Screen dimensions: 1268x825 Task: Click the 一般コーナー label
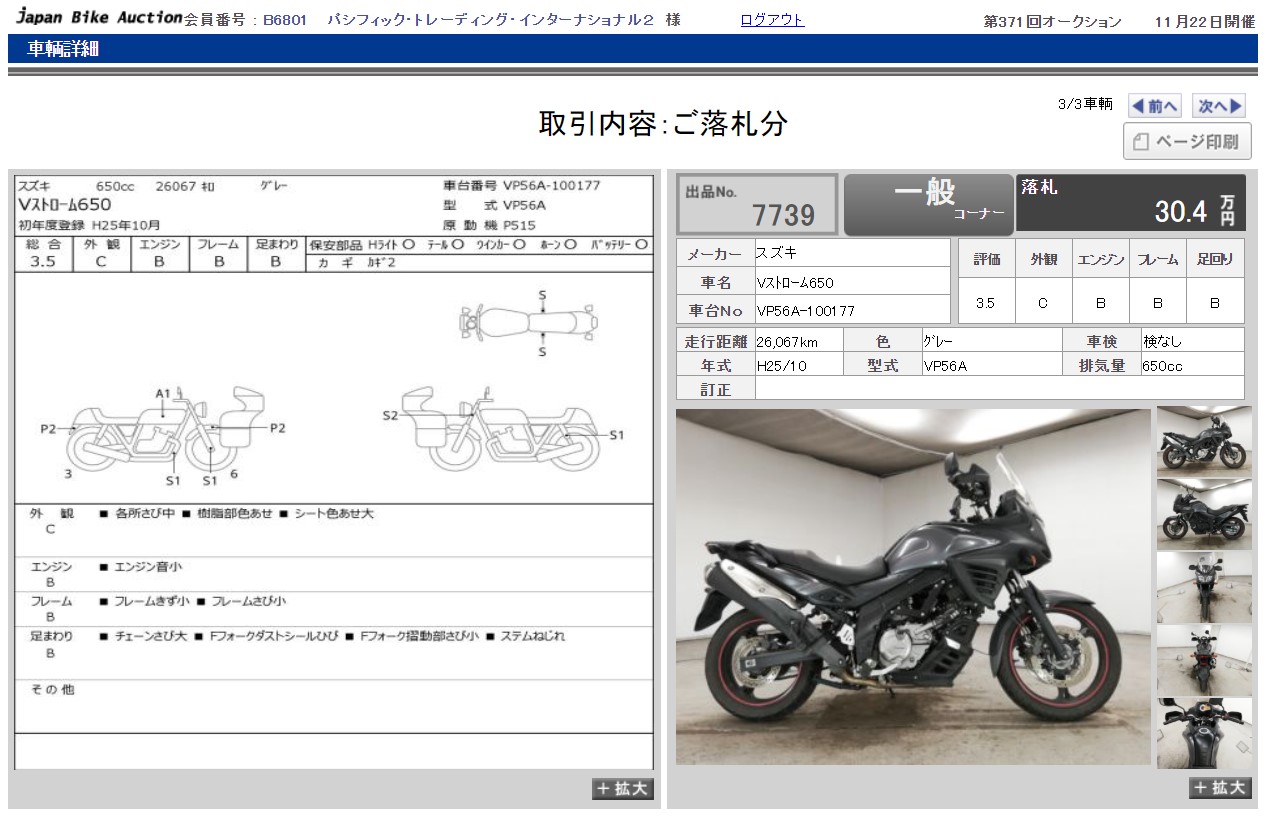[928, 205]
